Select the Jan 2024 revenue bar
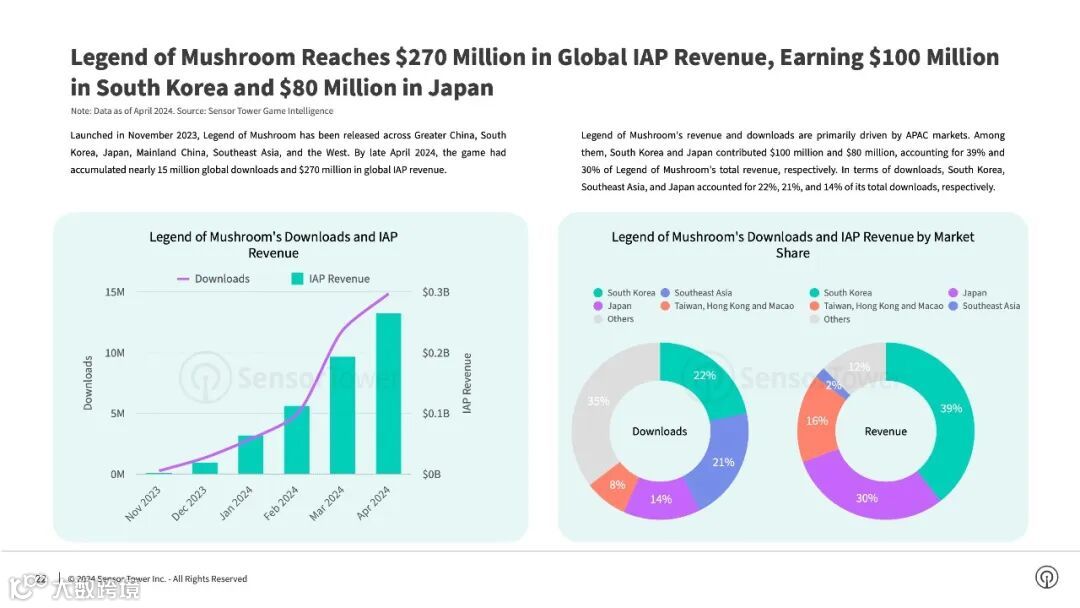This screenshot has height=608, width=1080. pyautogui.click(x=251, y=455)
